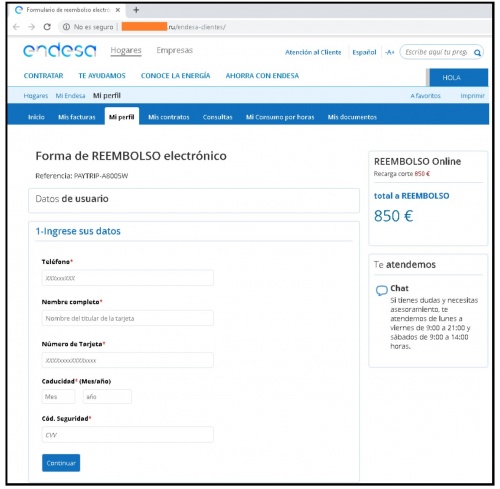
Task: Click the browser back arrow
Action: pyautogui.click(x=16, y=27)
